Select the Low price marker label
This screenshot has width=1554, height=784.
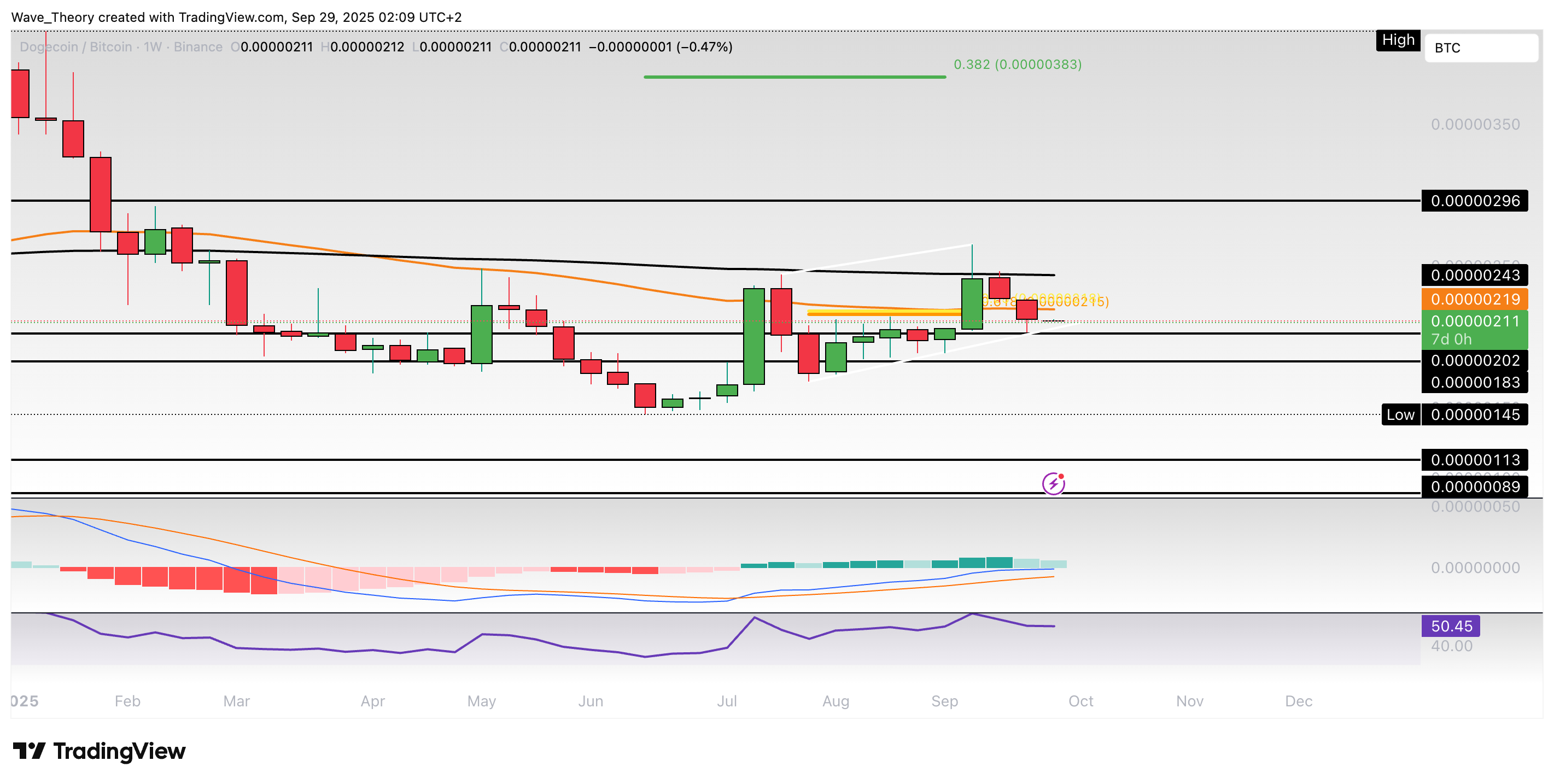point(1400,415)
